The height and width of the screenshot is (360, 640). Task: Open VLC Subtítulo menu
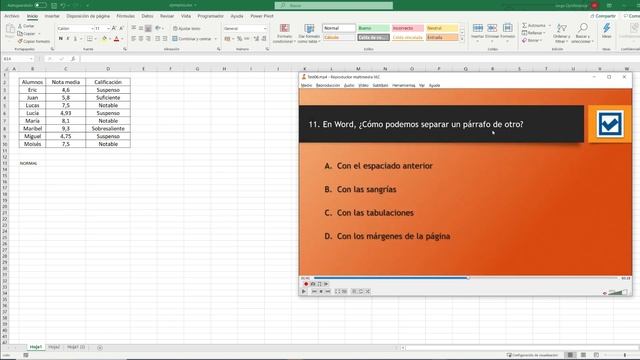click(380, 85)
